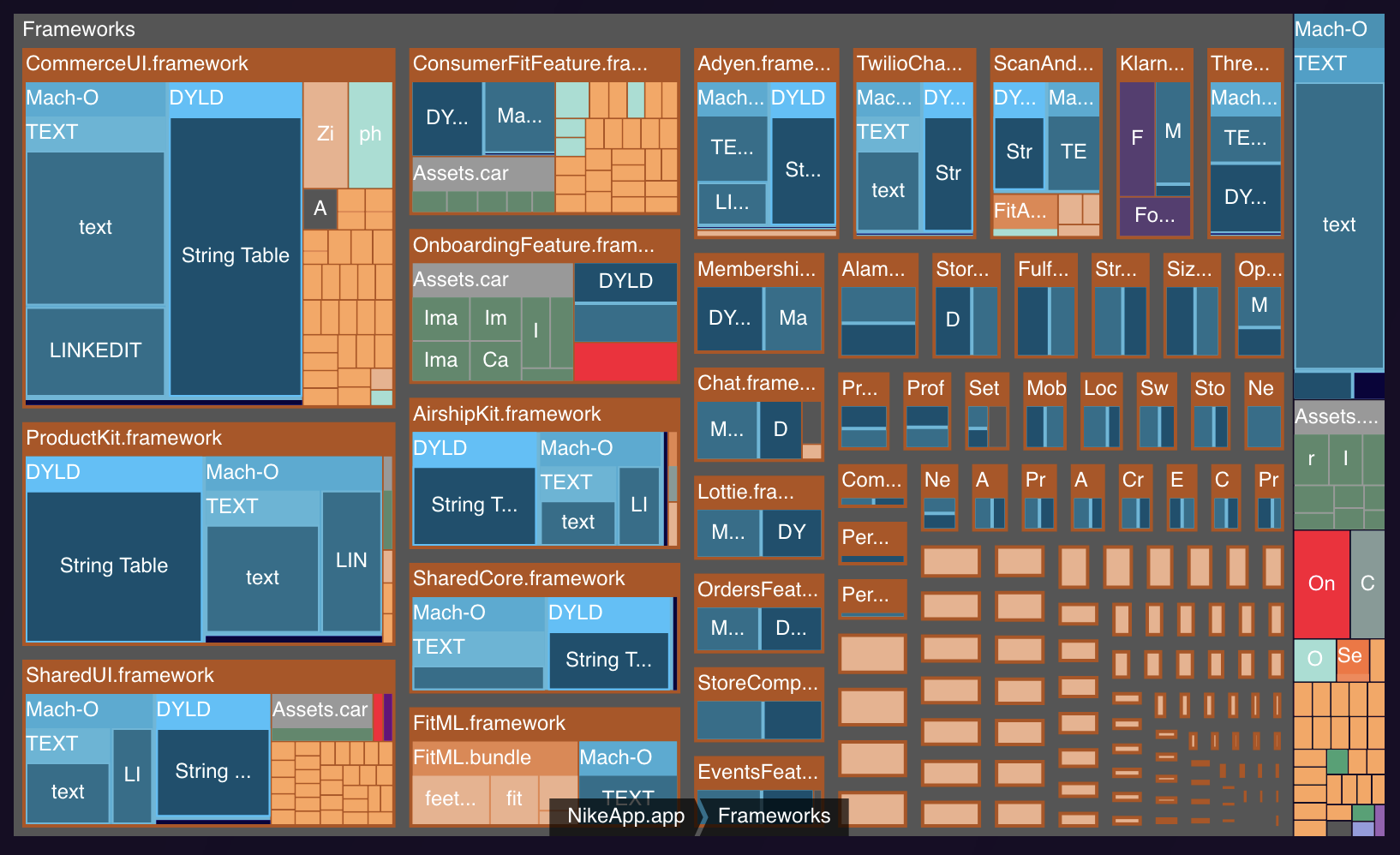Select Assets.car in SharedUI.framework
Image resolution: width=1400 pixels, height=855 pixels.
click(321, 709)
